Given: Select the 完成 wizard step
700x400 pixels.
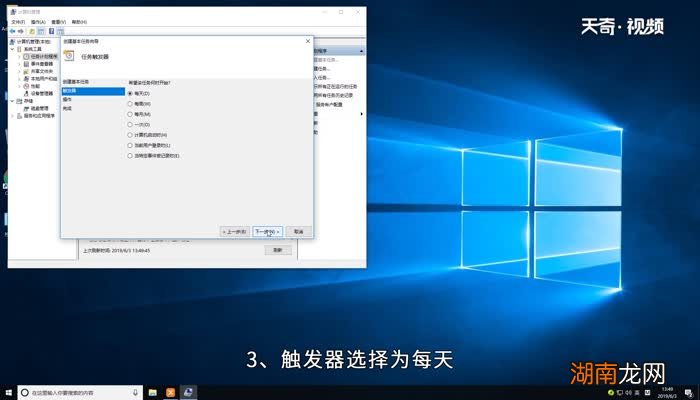Looking at the screenshot, I should click(67, 108).
